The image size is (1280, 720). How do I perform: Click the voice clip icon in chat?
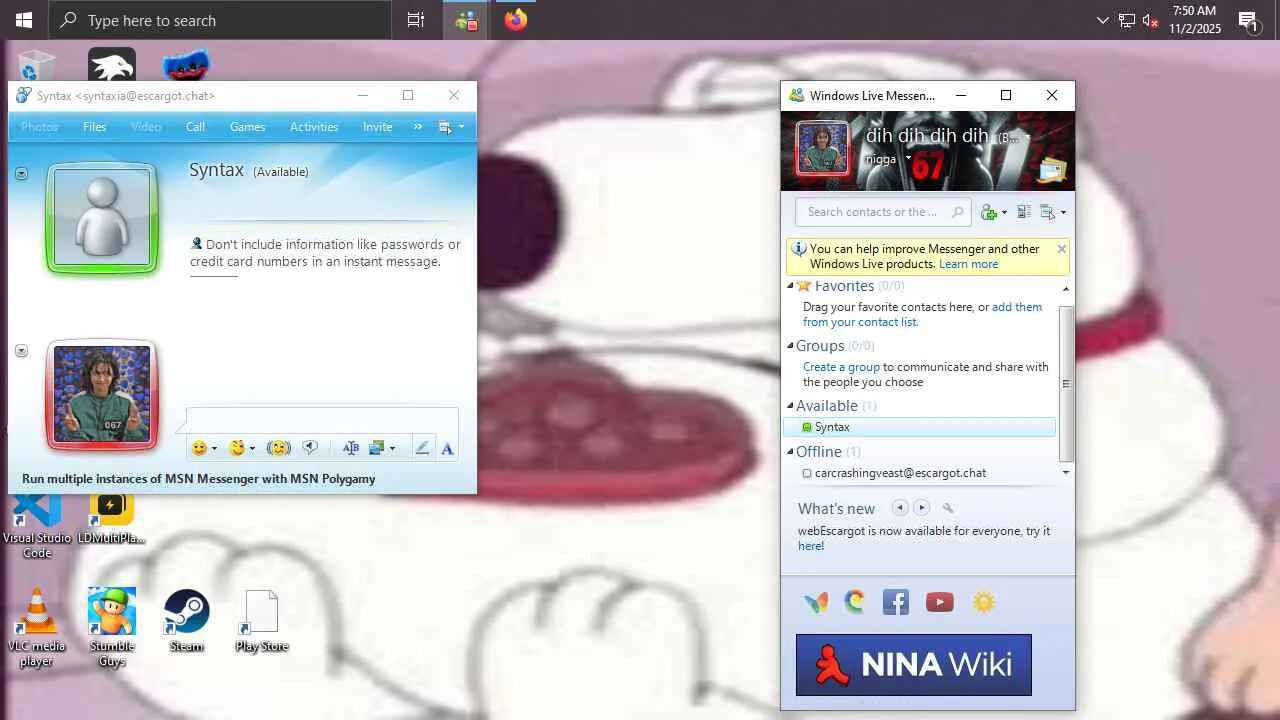(x=311, y=448)
